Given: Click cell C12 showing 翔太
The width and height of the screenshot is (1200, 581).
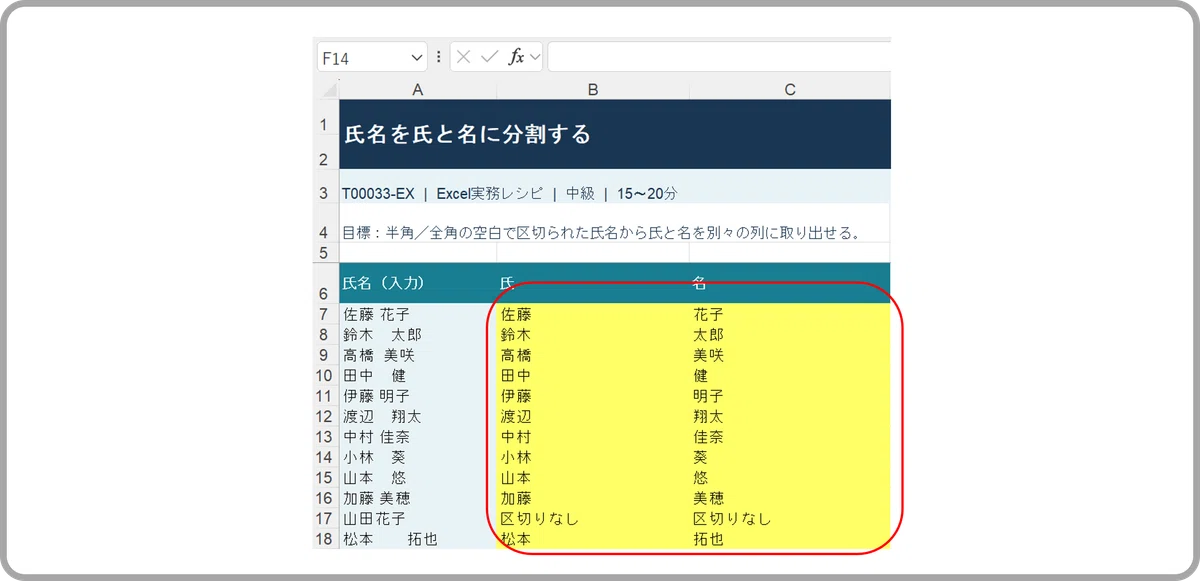Looking at the screenshot, I should click(x=790, y=416).
